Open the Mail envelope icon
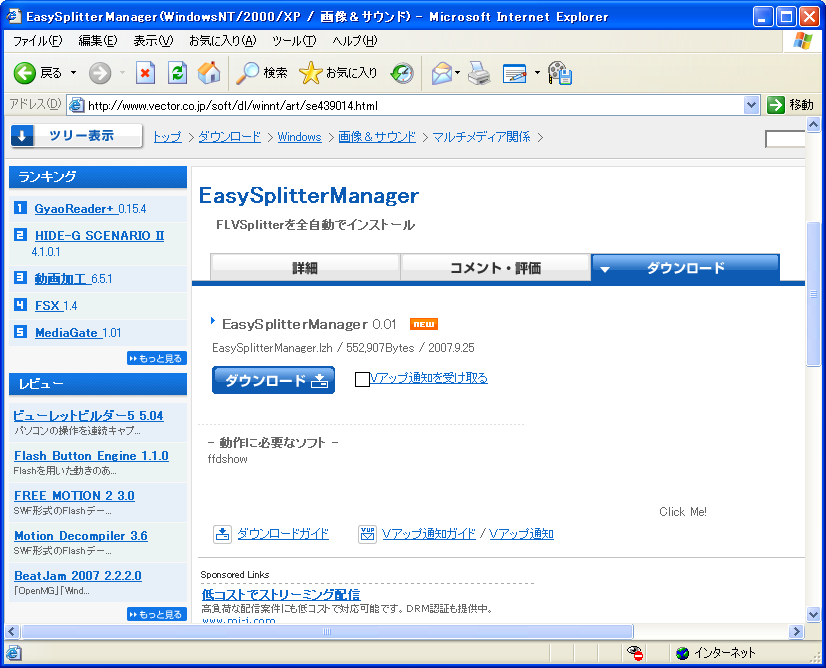 coord(442,73)
